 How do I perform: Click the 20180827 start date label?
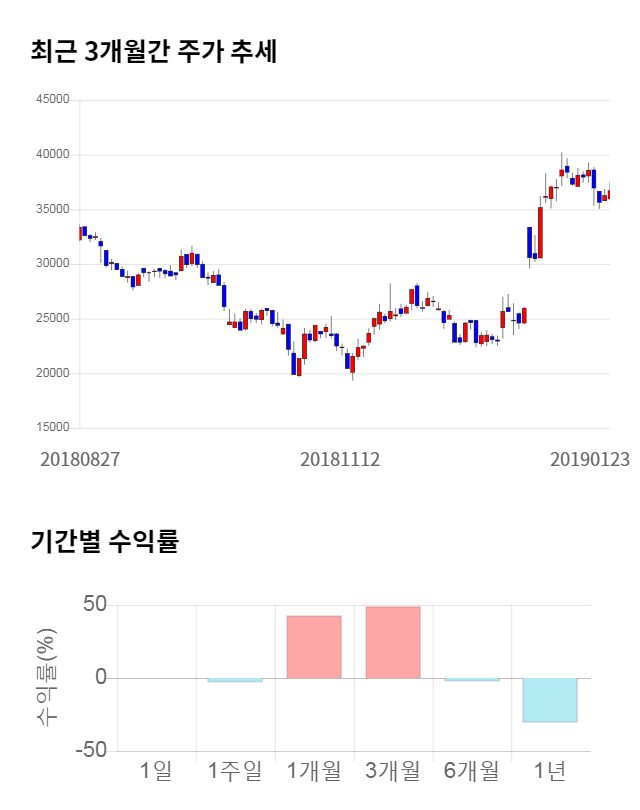coord(80,459)
